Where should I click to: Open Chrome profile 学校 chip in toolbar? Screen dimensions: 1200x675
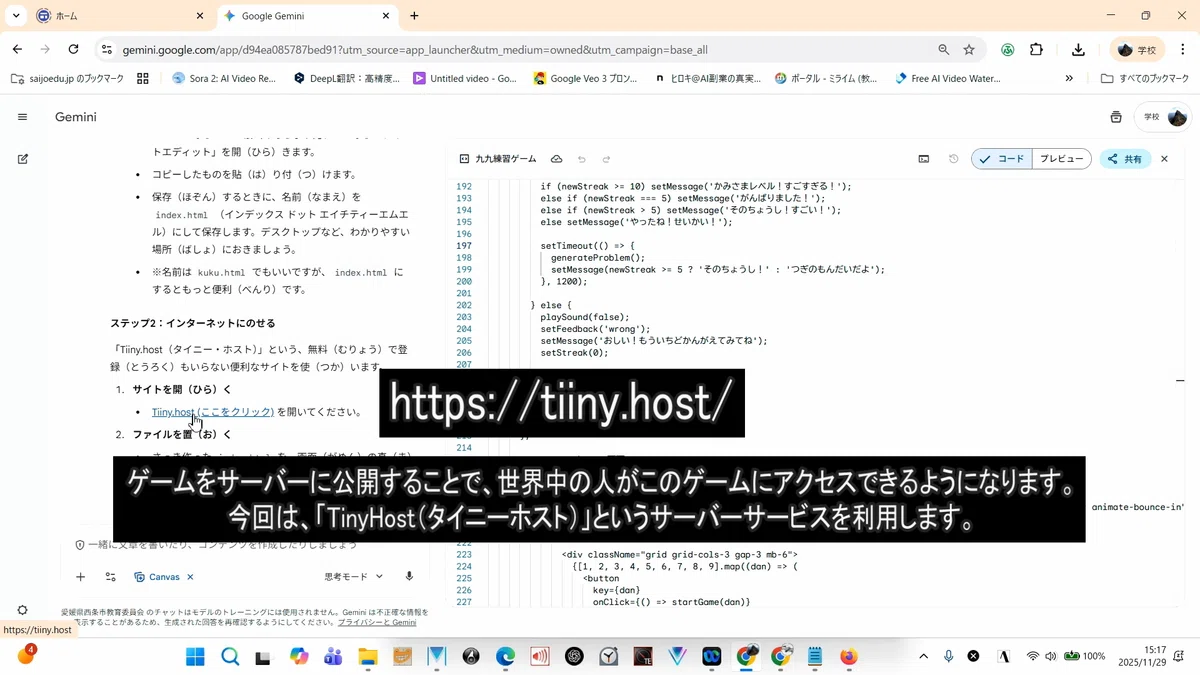point(1137,49)
